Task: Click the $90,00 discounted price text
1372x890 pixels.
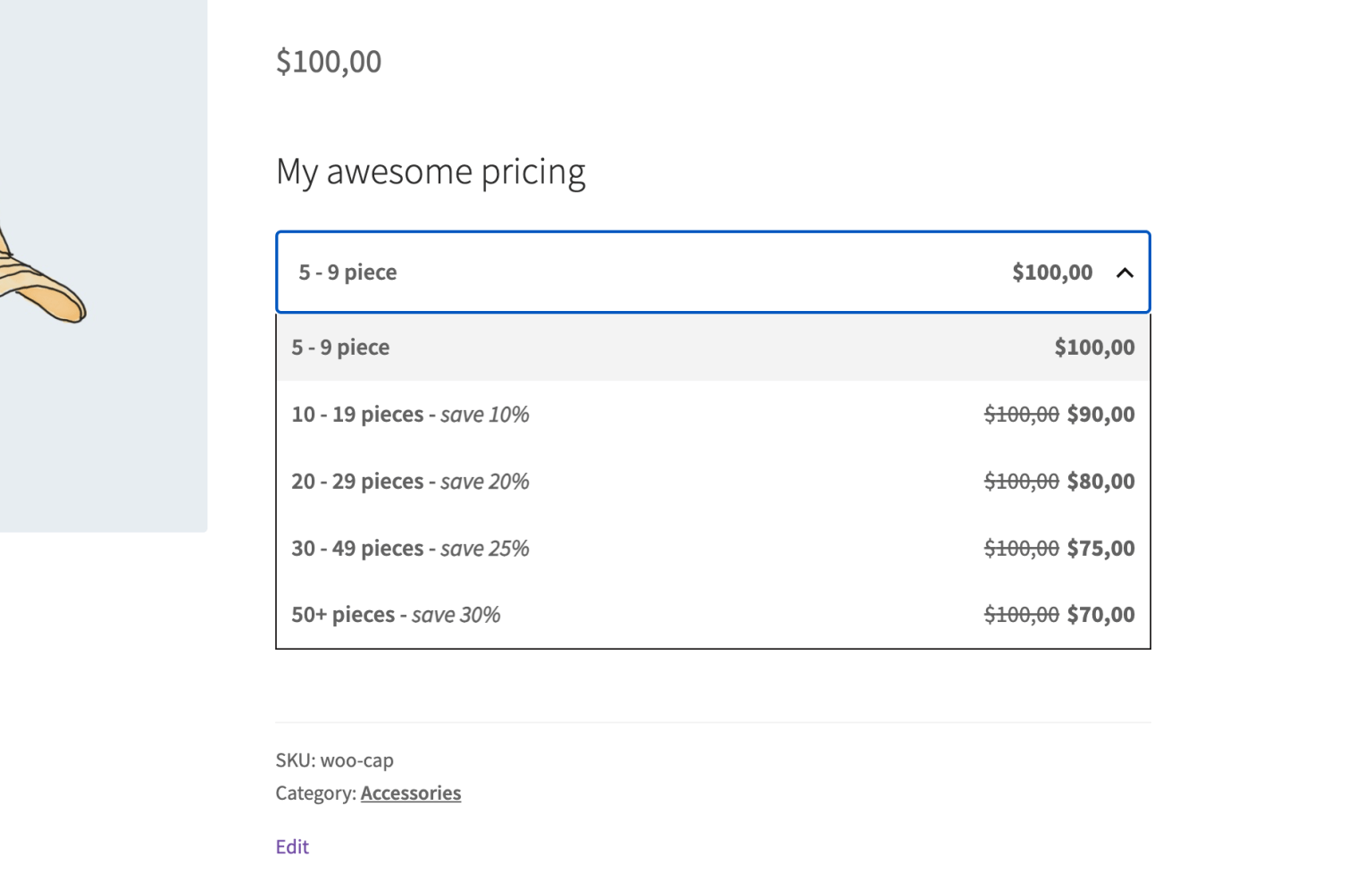Action: [1100, 414]
